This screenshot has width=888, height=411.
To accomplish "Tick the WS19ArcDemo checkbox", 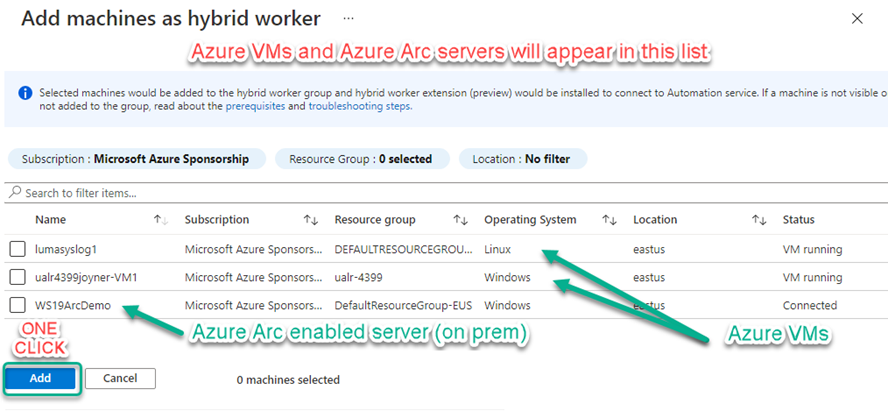I will coord(18,305).
